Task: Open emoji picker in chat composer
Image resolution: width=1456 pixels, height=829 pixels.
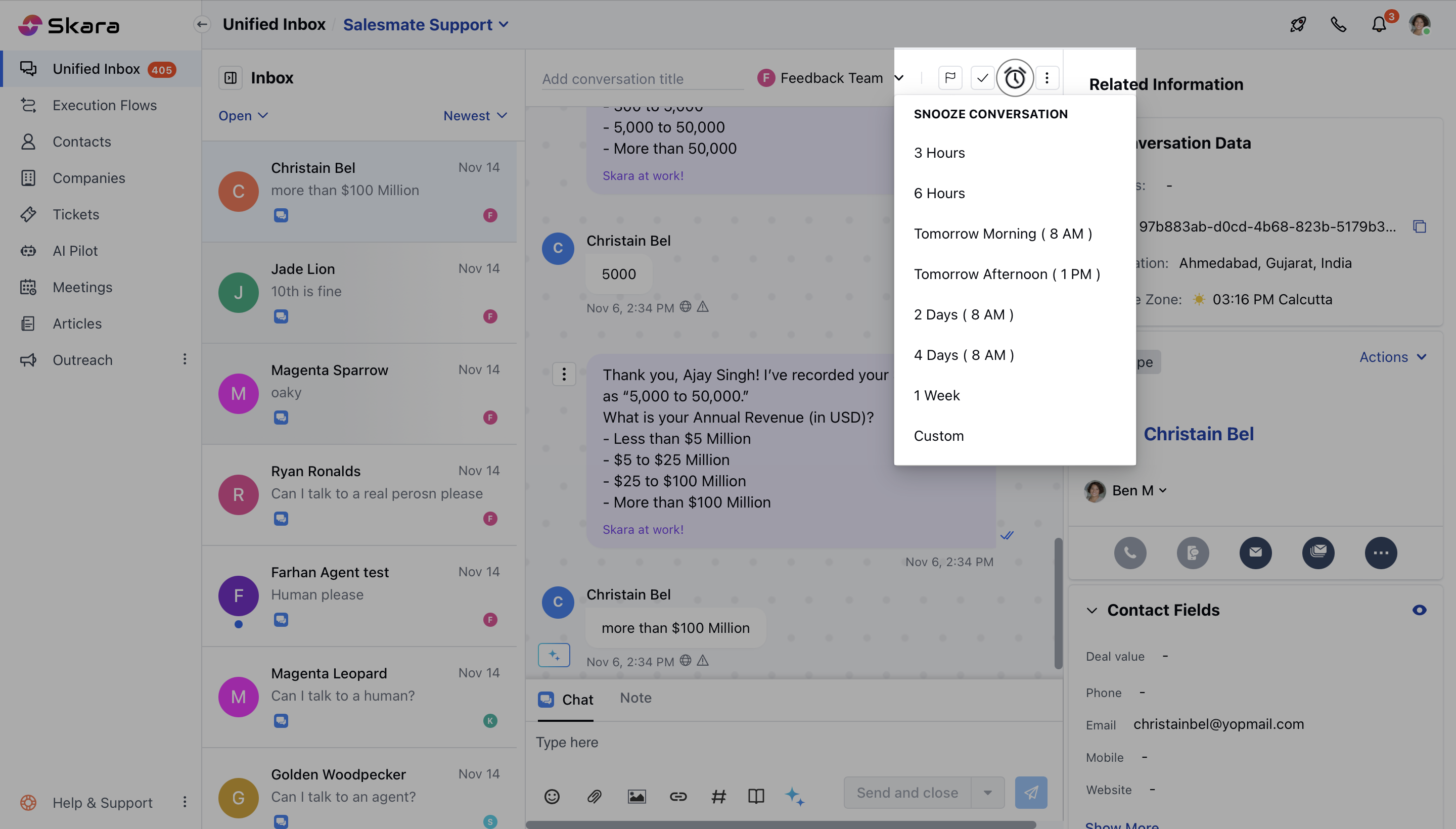Action: point(552,796)
